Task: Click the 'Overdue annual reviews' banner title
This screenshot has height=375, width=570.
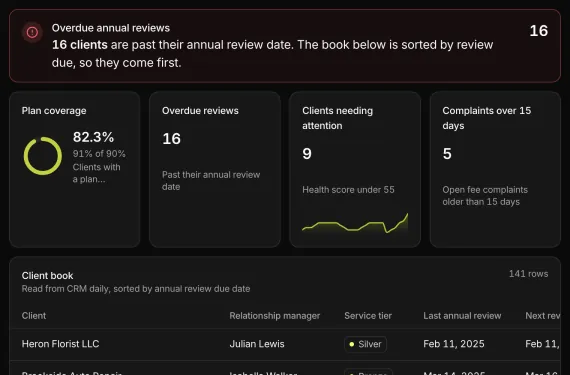Action: [x=111, y=28]
